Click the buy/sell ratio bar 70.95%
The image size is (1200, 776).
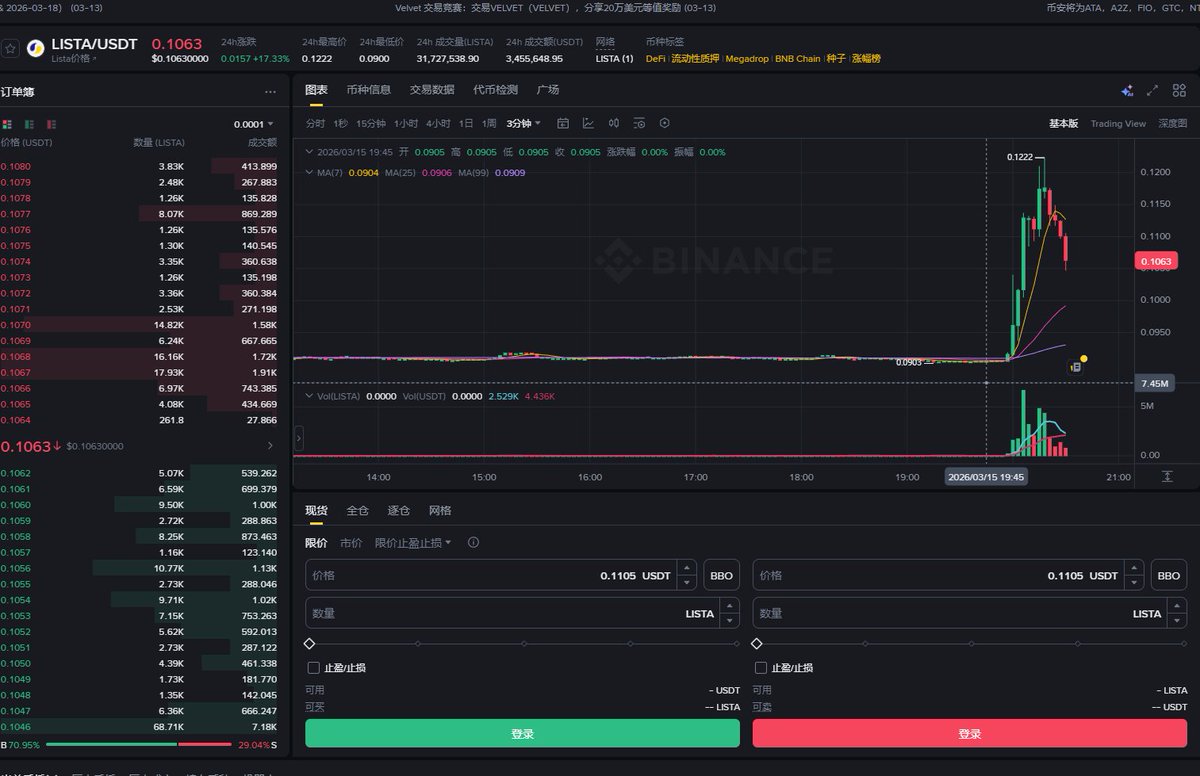(139, 745)
